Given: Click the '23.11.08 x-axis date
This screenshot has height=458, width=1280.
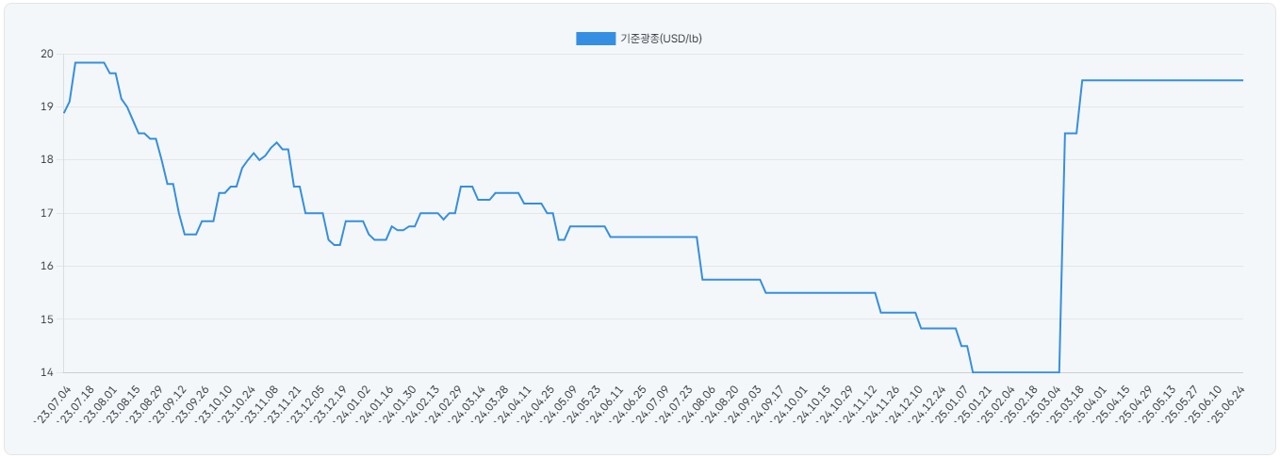Looking at the screenshot, I should tap(259, 404).
